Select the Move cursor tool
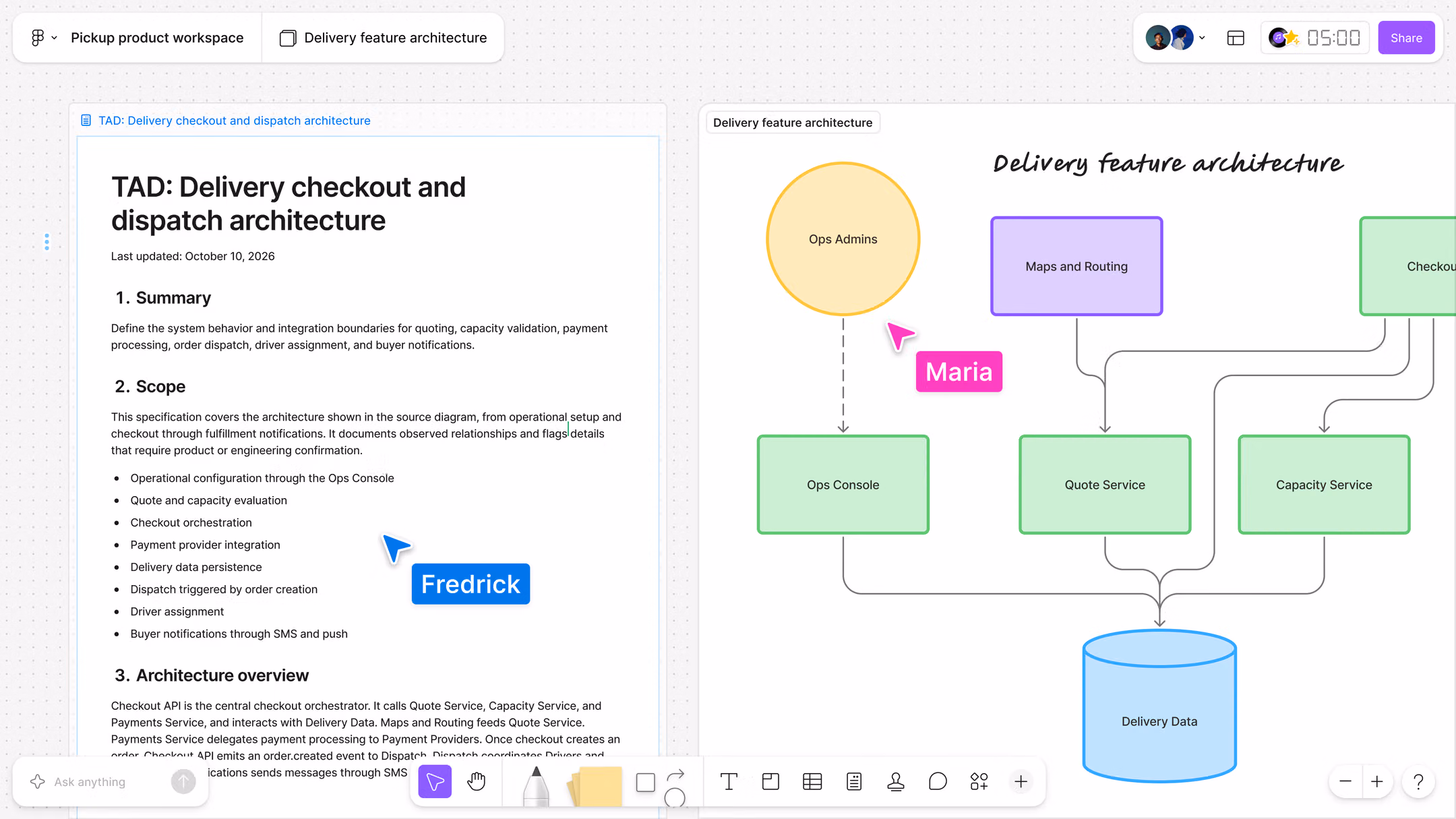This screenshot has width=1456, height=819. pyautogui.click(x=435, y=782)
